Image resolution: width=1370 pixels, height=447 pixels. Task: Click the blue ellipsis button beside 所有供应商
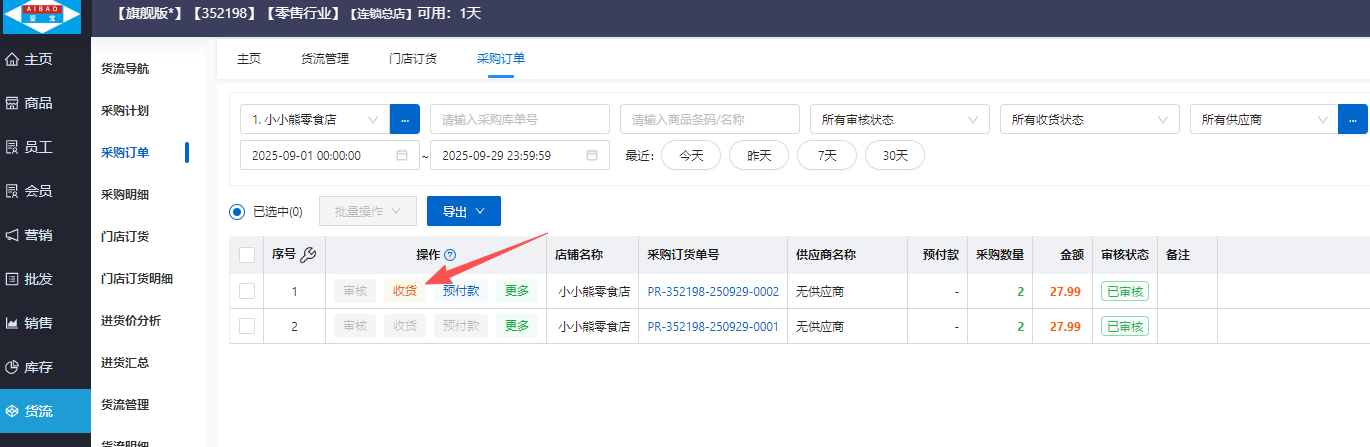[x=1353, y=119]
